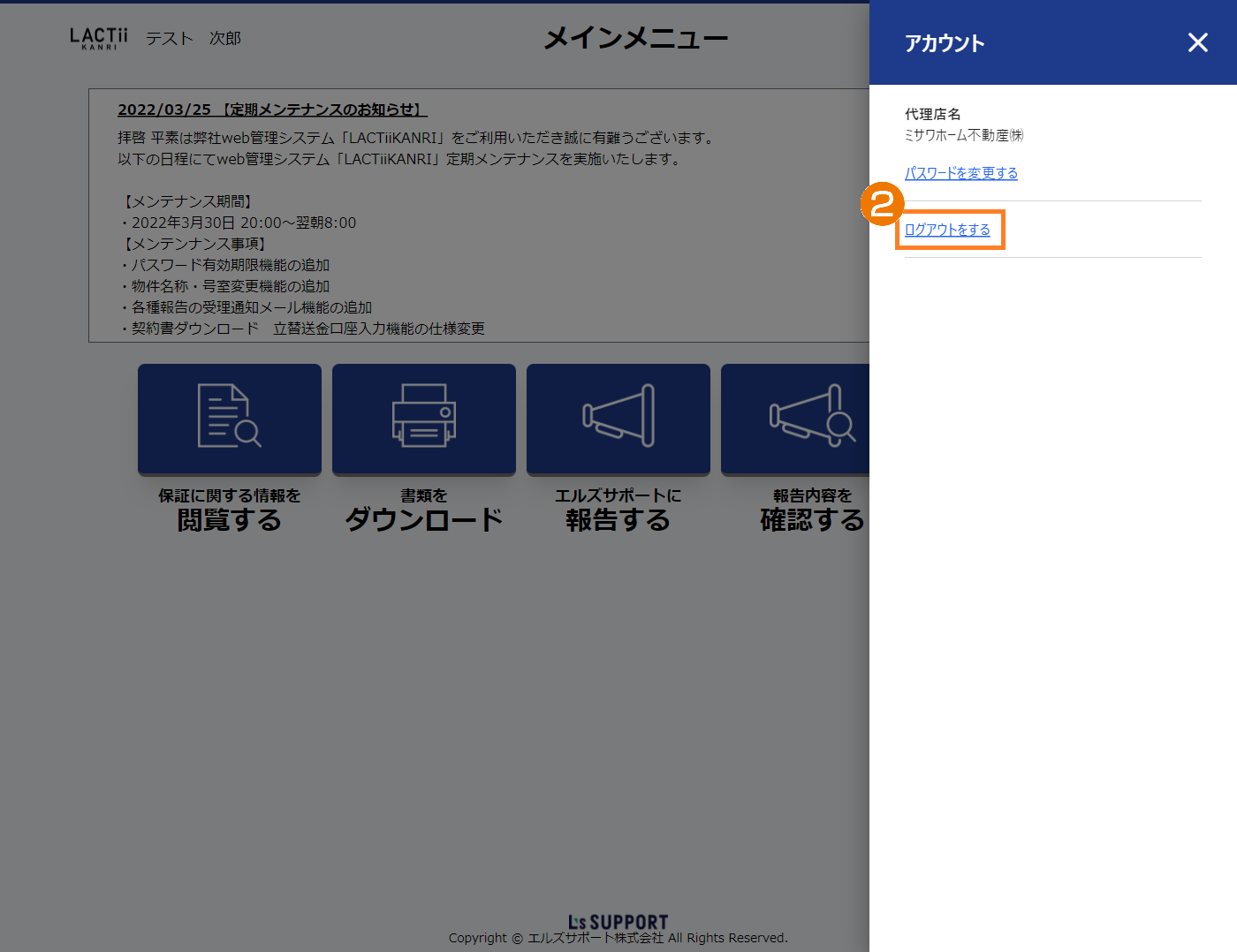Select the 閲覧する menu label
This screenshot has width=1237, height=952.
coord(230,520)
